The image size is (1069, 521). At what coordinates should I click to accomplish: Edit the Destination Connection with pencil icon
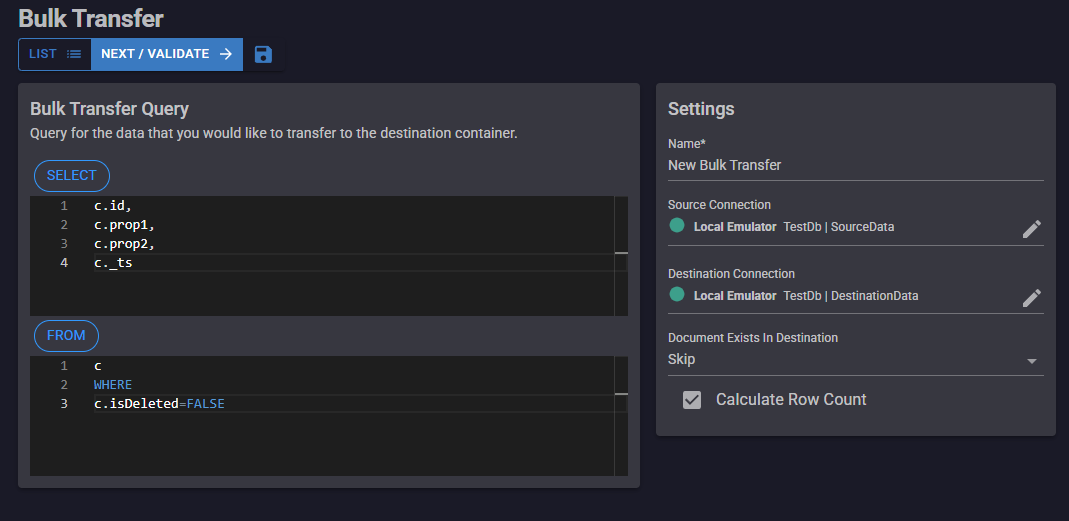click(x=1031, y=298)
